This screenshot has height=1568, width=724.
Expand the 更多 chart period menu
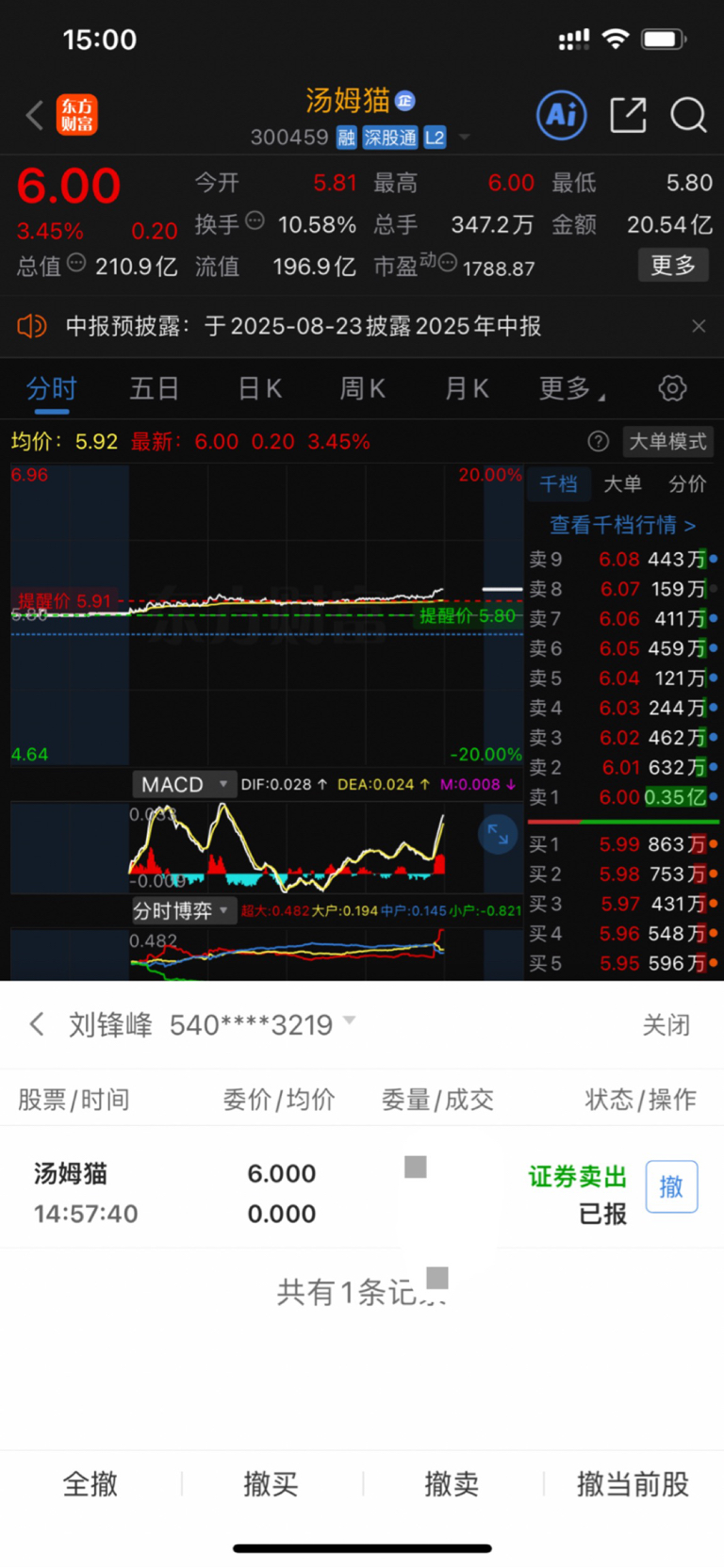coord(571,388)
